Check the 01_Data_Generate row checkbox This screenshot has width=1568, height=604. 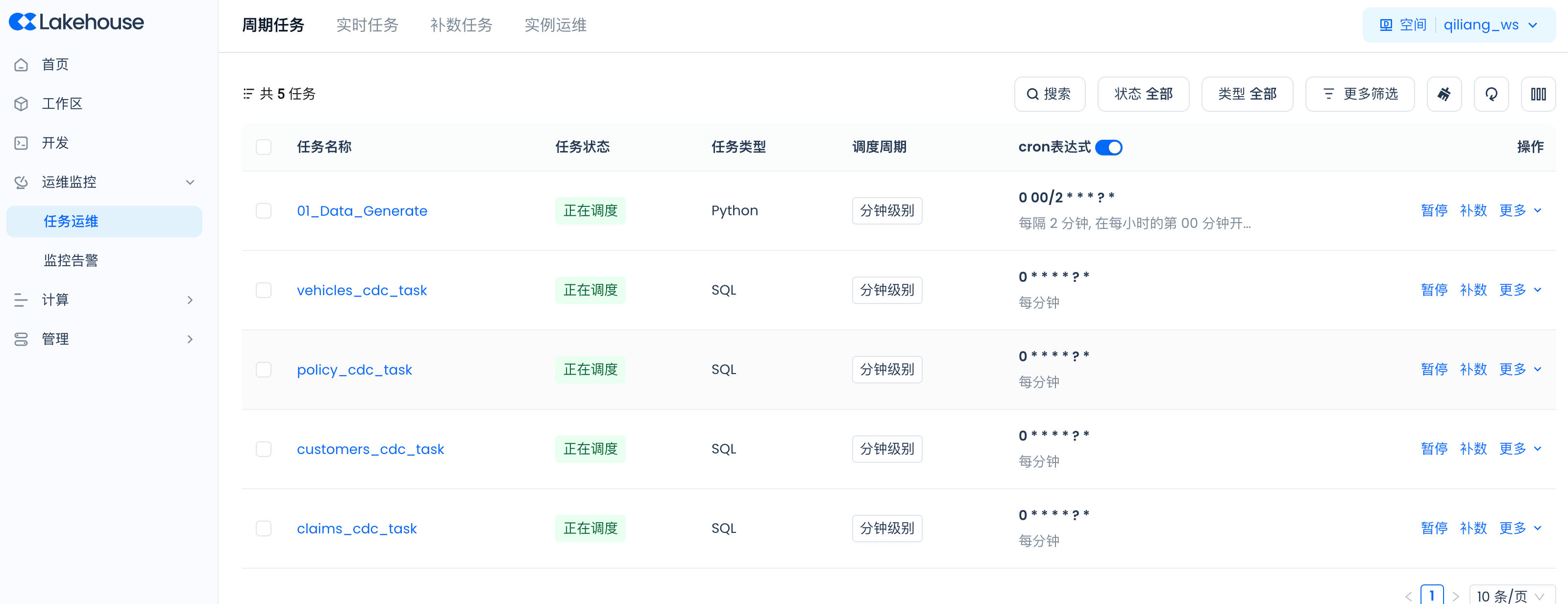tap(264, 211)
